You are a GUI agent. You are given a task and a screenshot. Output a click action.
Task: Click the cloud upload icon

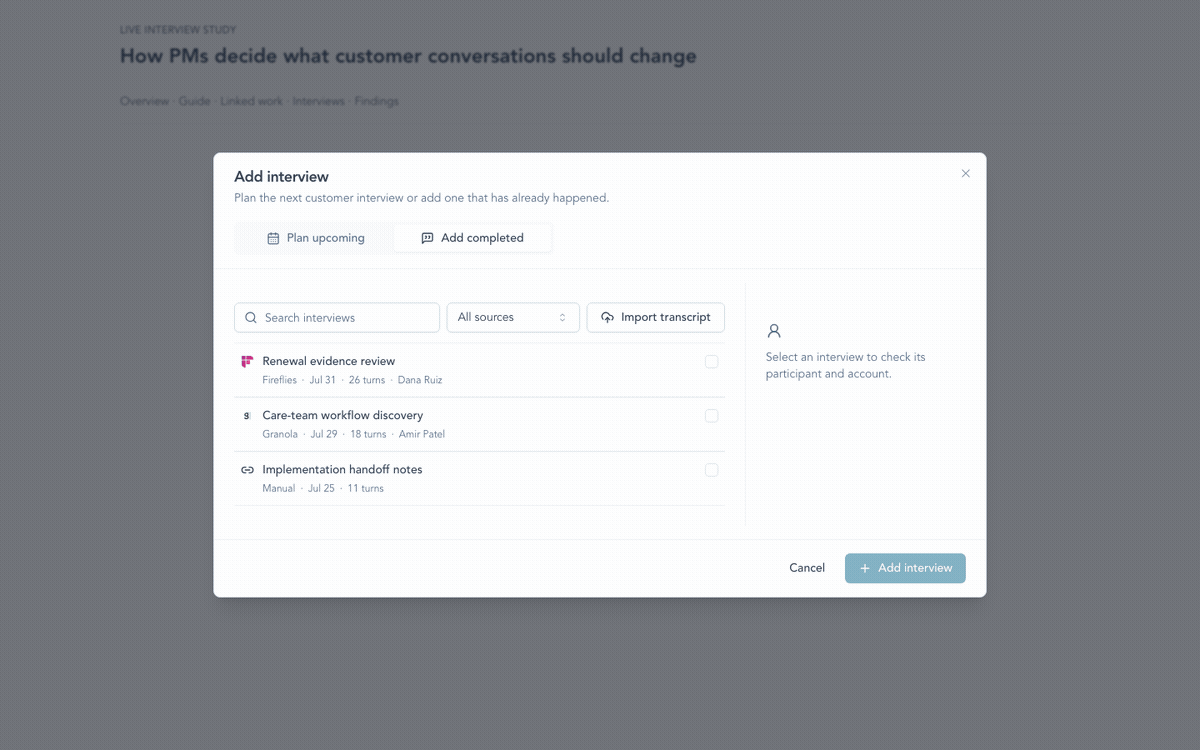click(x=607, y=318)
